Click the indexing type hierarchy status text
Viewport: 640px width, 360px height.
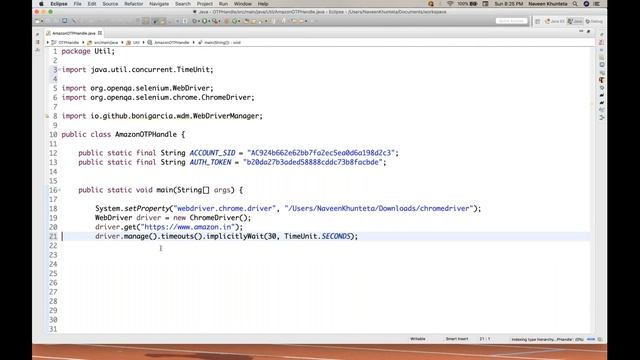click(x=547, y=340)
